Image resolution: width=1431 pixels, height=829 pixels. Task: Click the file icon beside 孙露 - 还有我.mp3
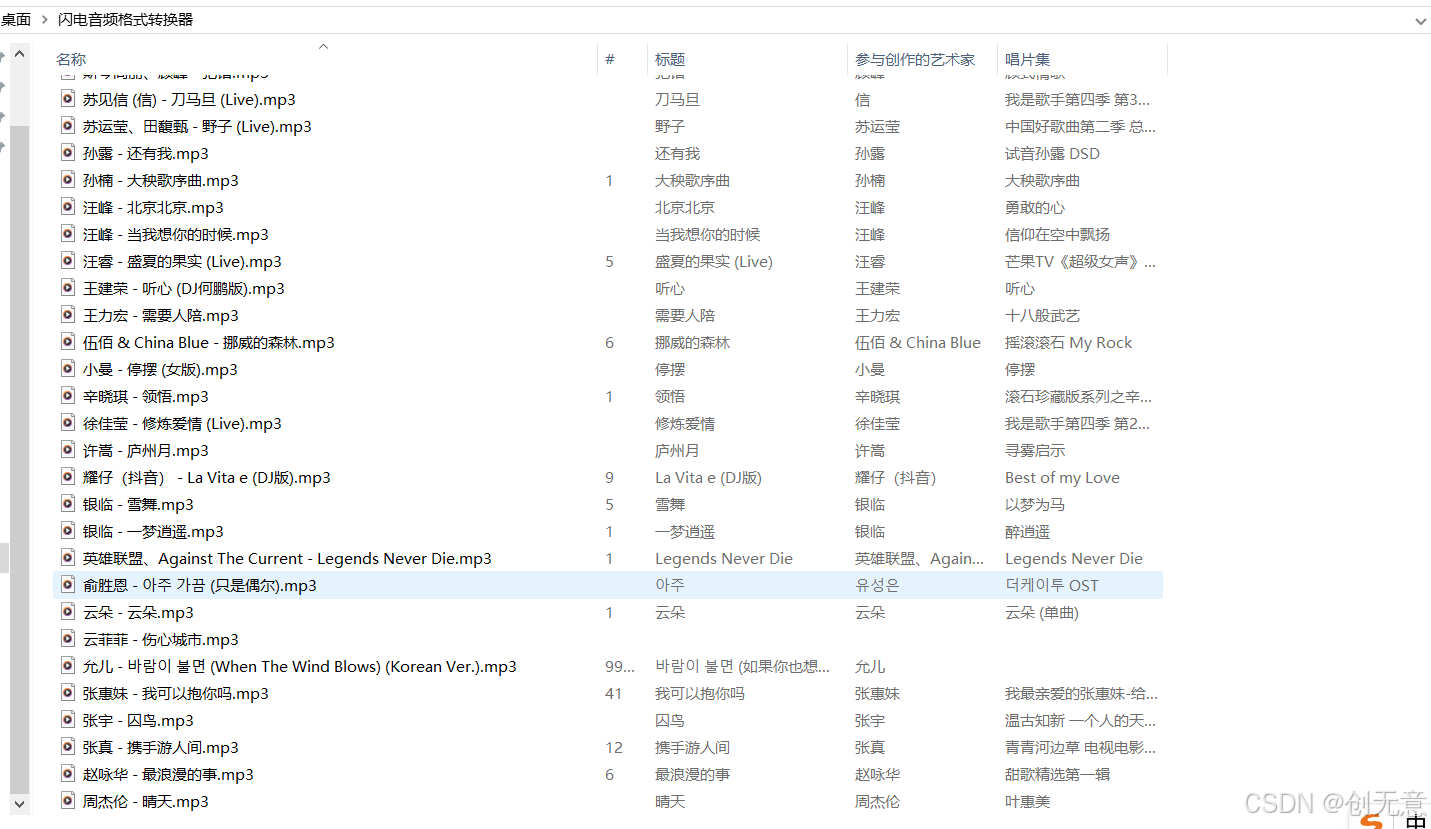(68, 153)
